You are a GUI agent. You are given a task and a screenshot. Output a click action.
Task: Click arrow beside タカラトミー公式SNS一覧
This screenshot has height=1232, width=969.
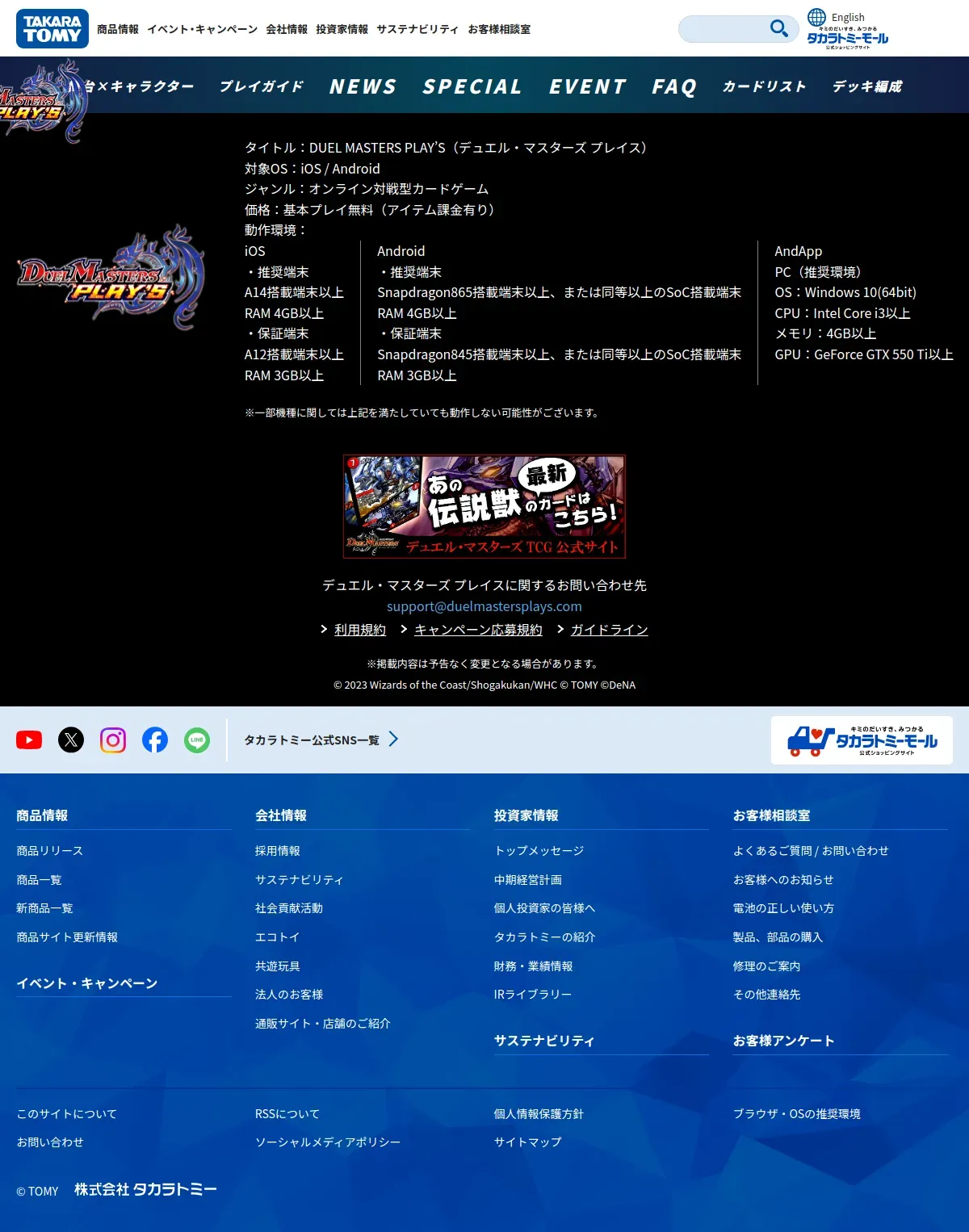coord(393,739)
